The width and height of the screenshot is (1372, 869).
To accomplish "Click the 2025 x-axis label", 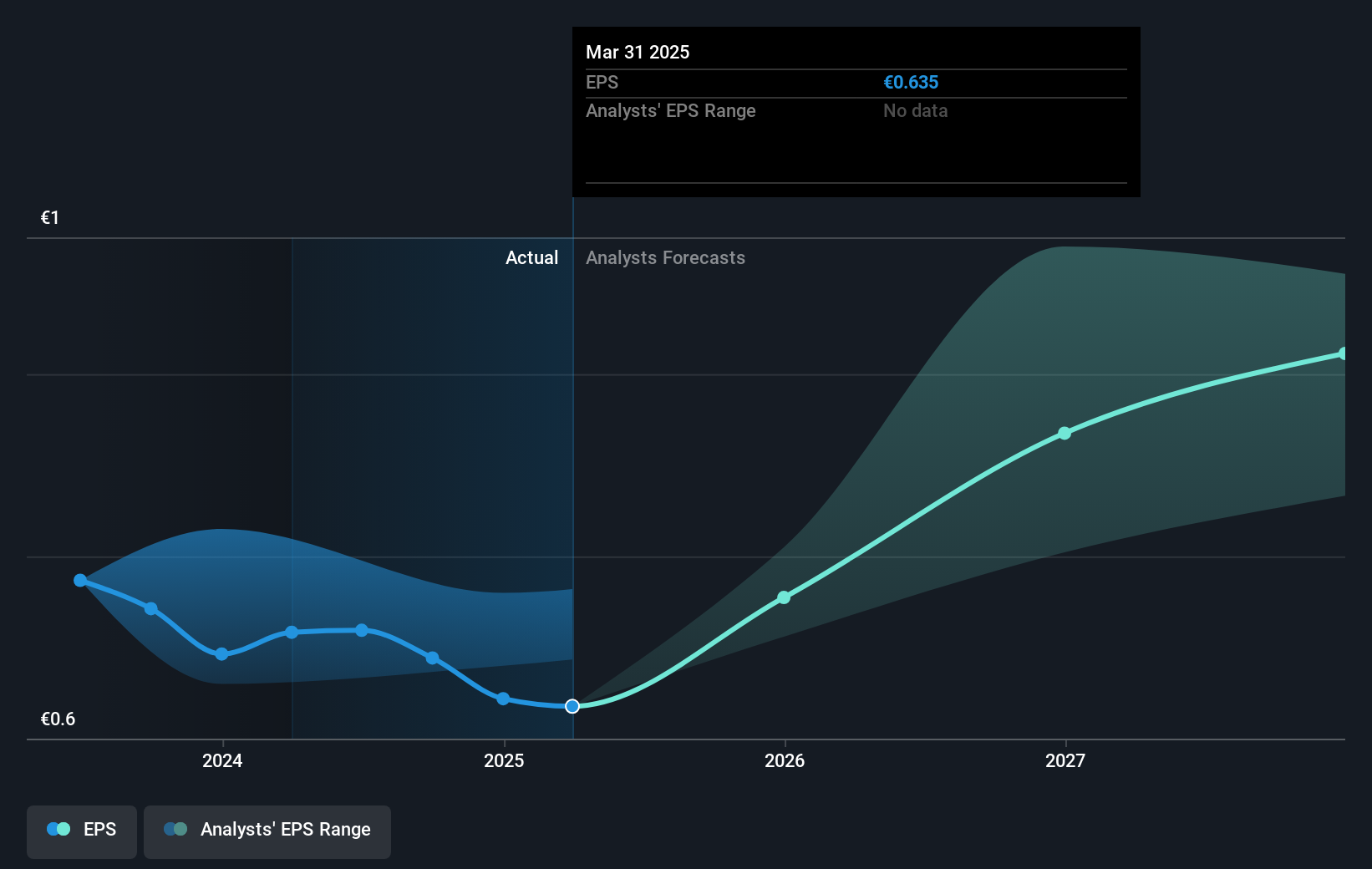I will pyautogui.click(x=504, y=760).
